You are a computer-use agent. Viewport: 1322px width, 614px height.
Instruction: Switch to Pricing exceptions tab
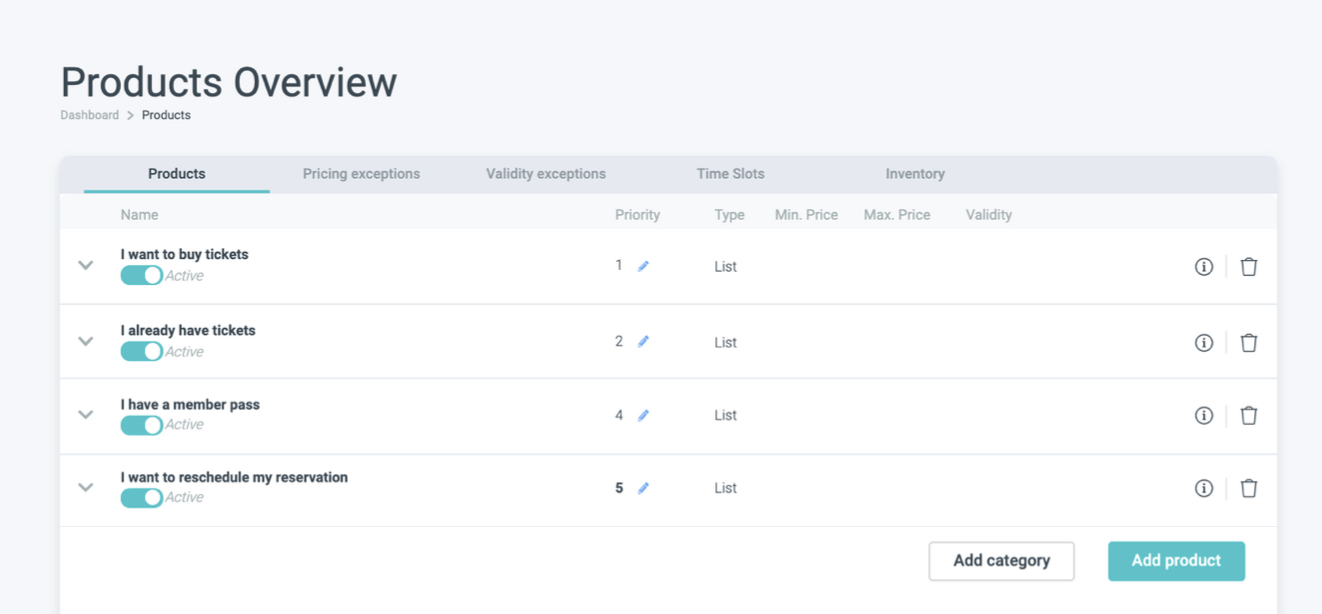pos(361,174)
